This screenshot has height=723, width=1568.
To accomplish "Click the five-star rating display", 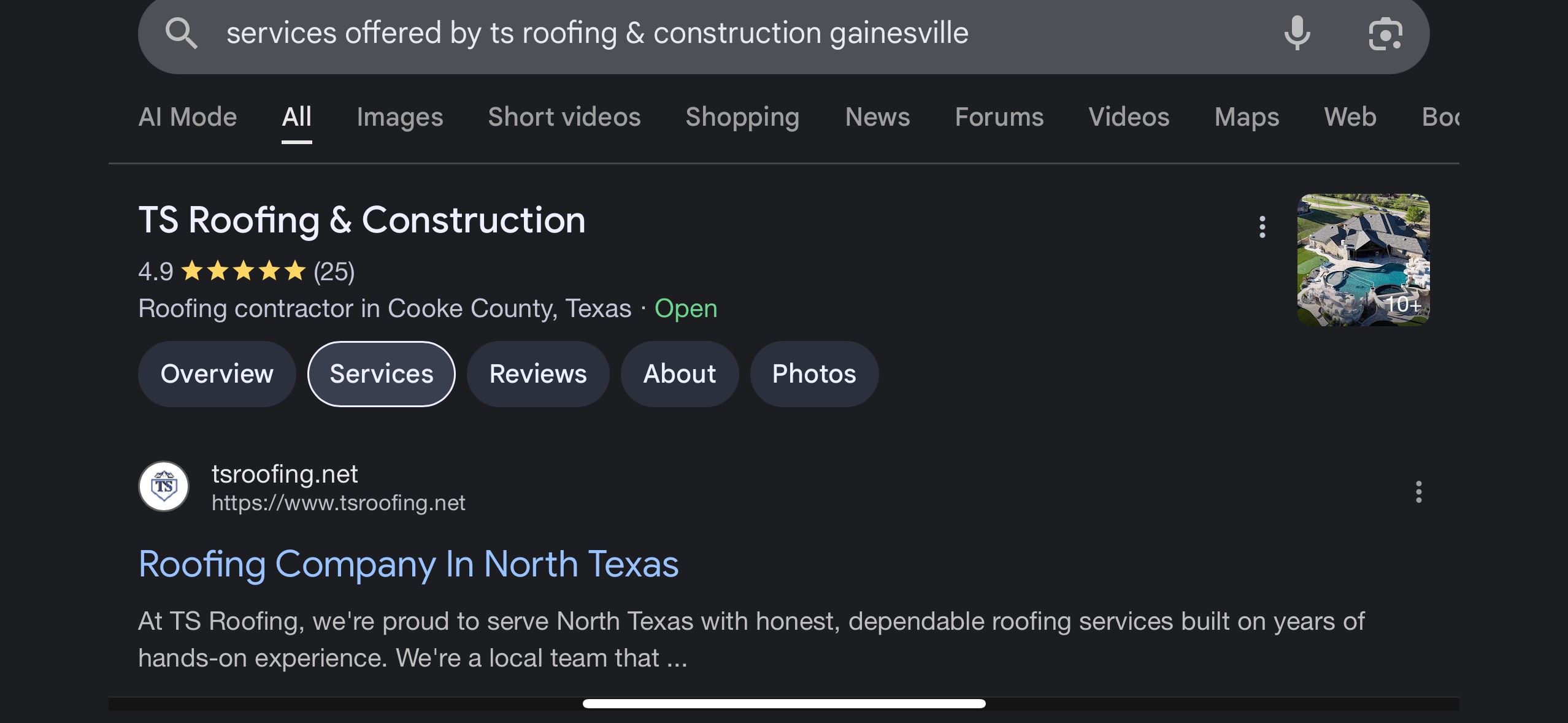I will tap(244, 270).
